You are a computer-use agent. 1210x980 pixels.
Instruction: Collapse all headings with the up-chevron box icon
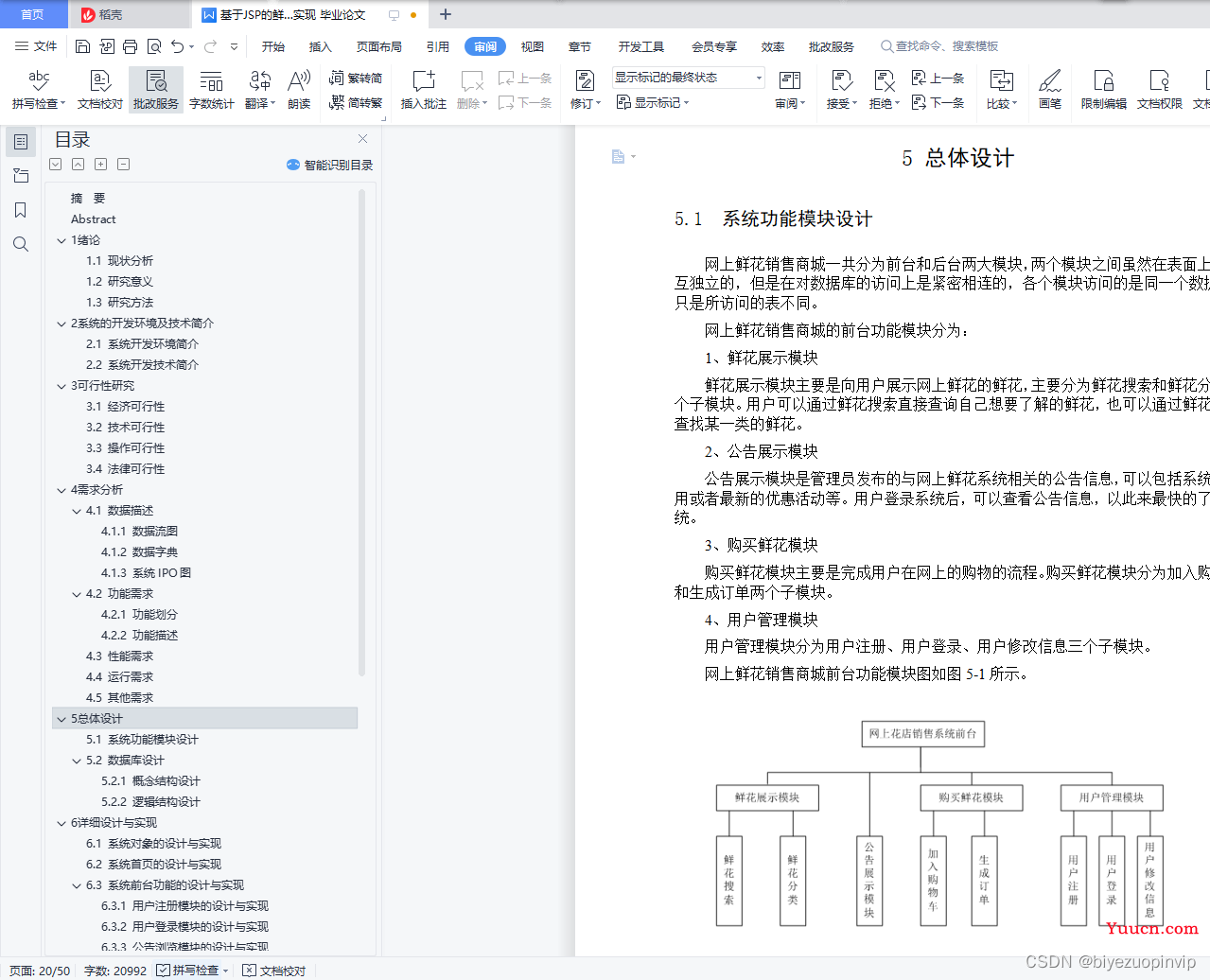pos(79,165)
